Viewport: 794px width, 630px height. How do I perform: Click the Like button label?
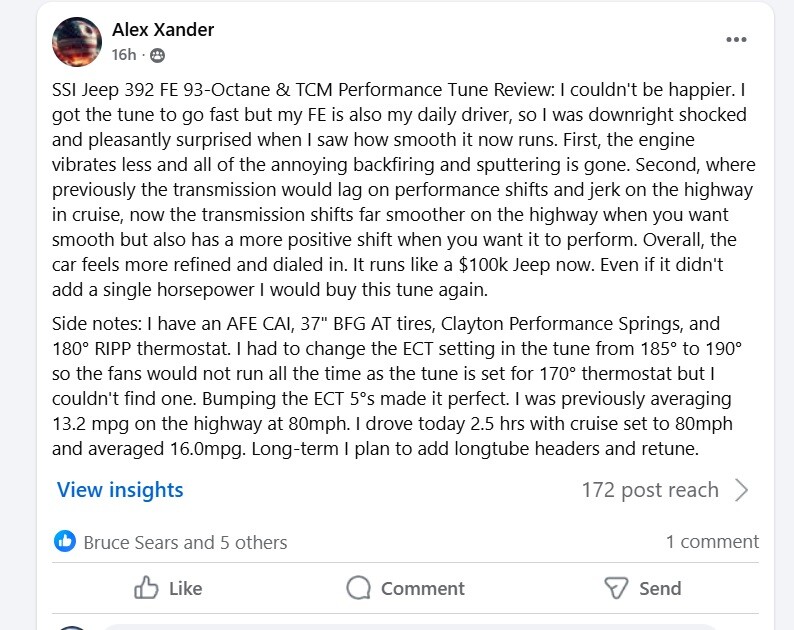tap(185, 588)
